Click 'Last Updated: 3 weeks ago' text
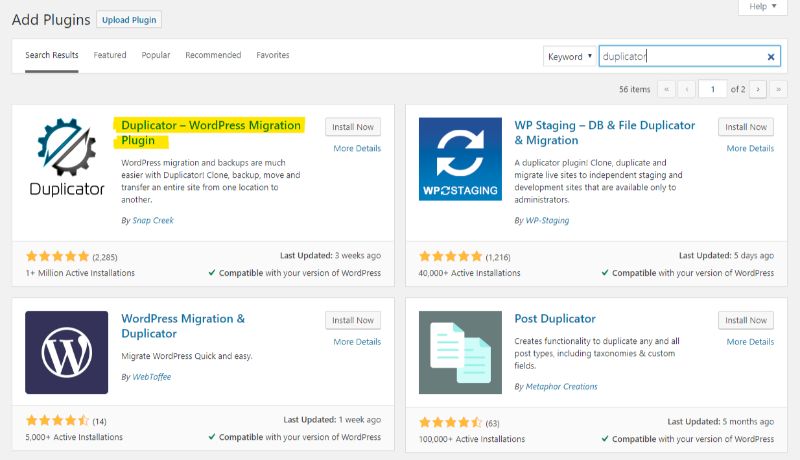The width and height of the screenshot is (800, 460). (330, 255)
